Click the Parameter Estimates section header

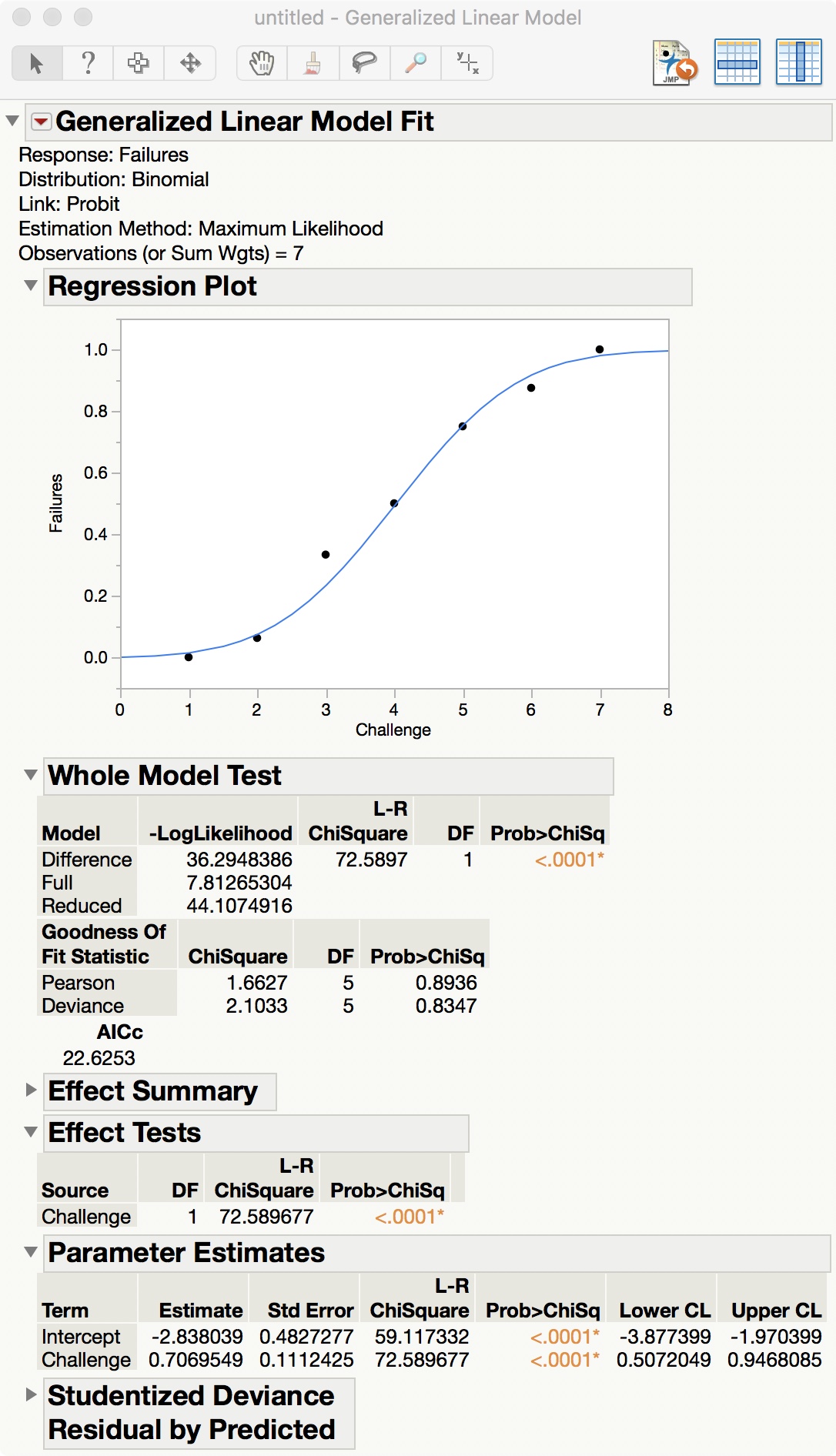(x=186, y=1253)
